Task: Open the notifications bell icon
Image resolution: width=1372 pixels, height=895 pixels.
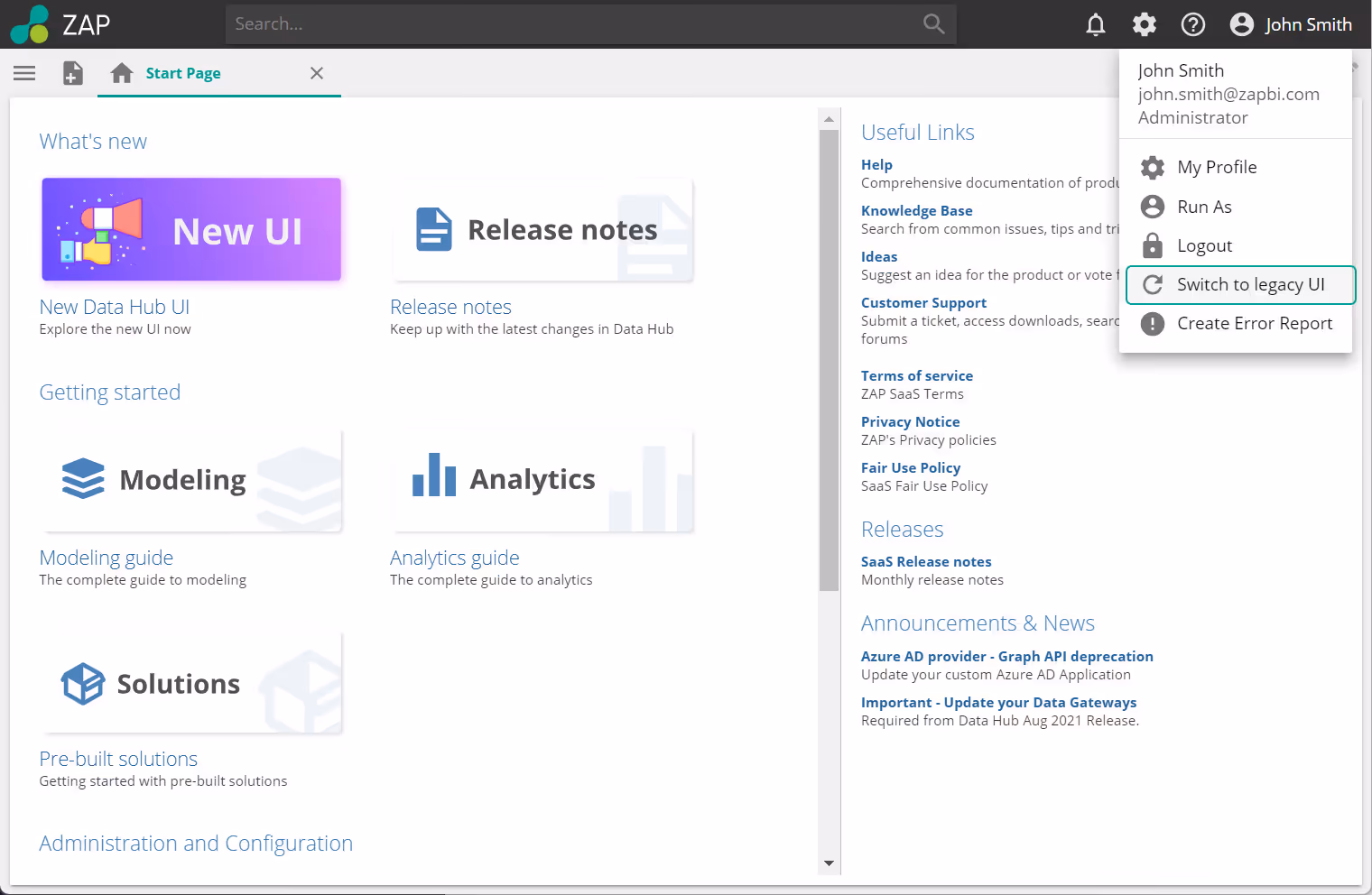Action: [1095, 24]
